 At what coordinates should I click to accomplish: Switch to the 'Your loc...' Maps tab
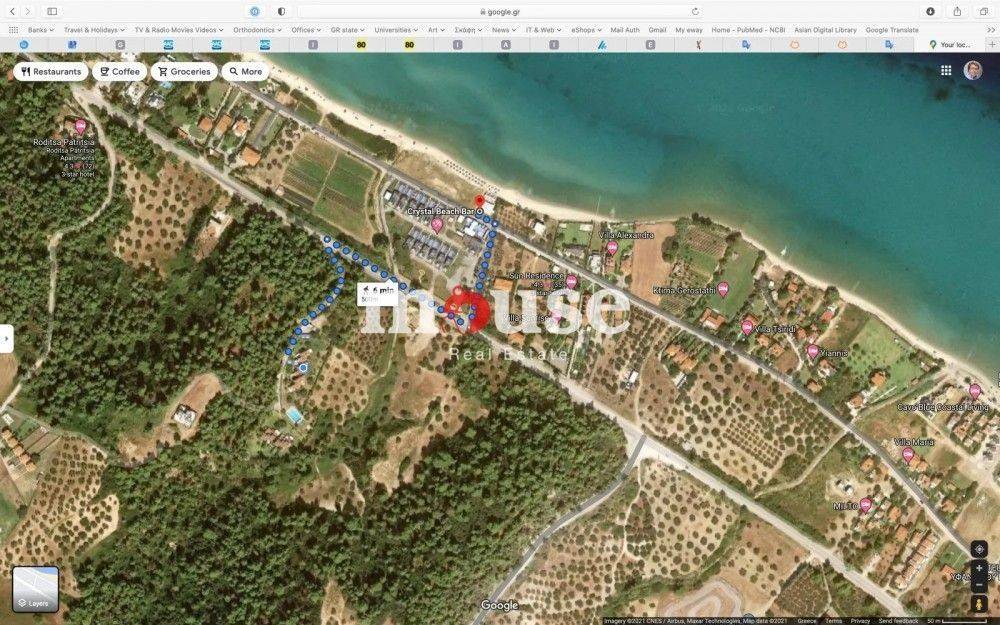(950, 45)
